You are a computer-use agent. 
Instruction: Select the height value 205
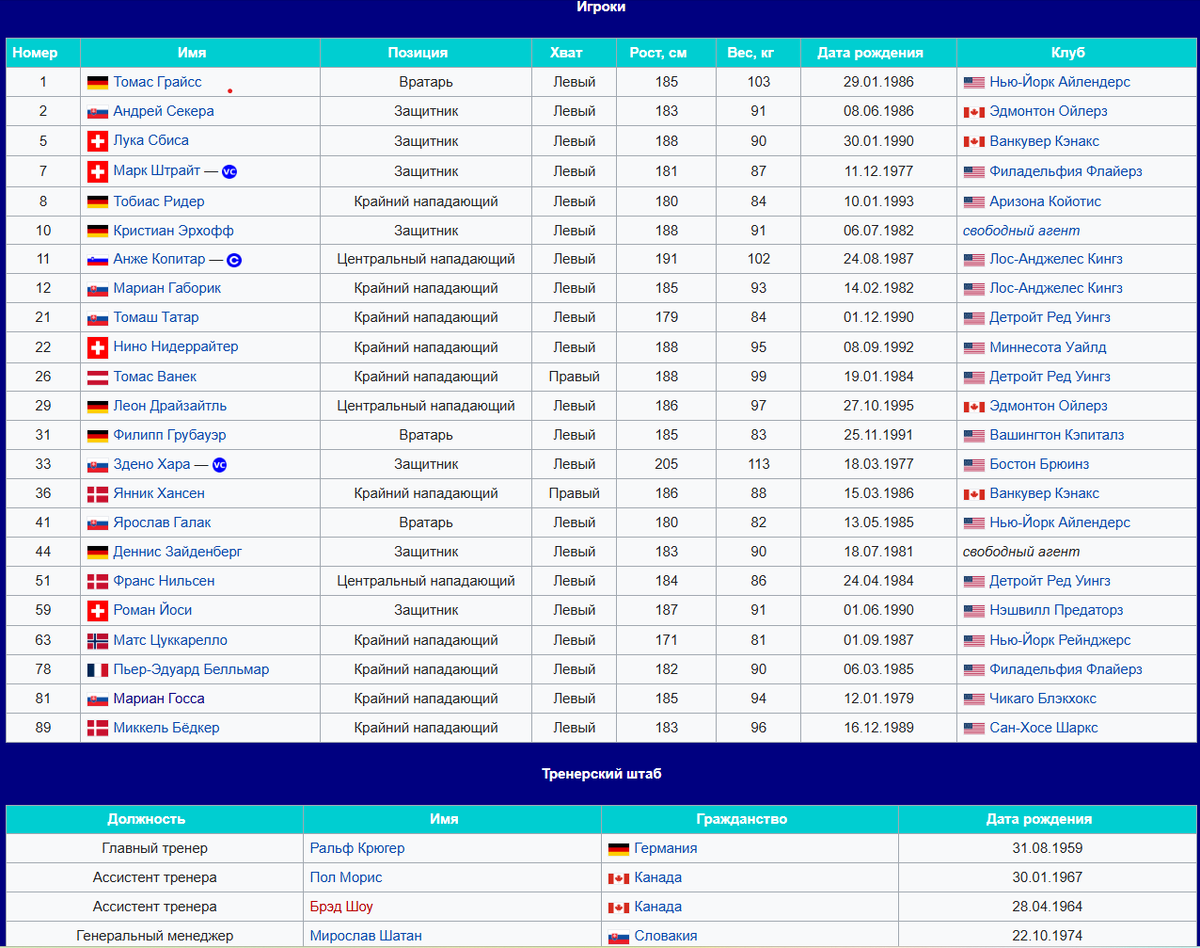coord(667,464)
